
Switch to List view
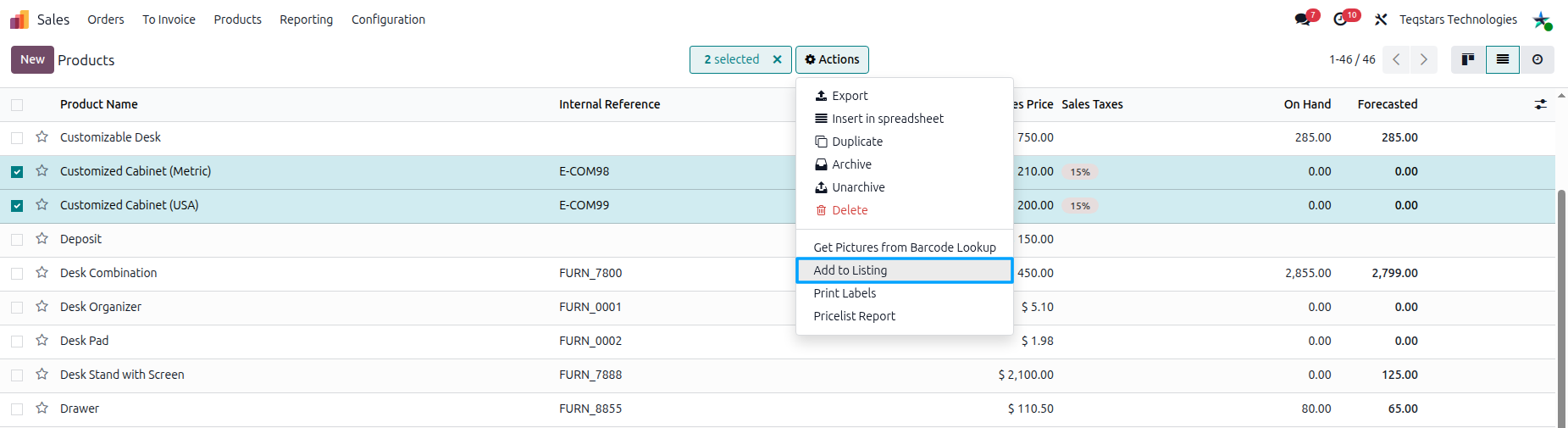(1503, 59)
